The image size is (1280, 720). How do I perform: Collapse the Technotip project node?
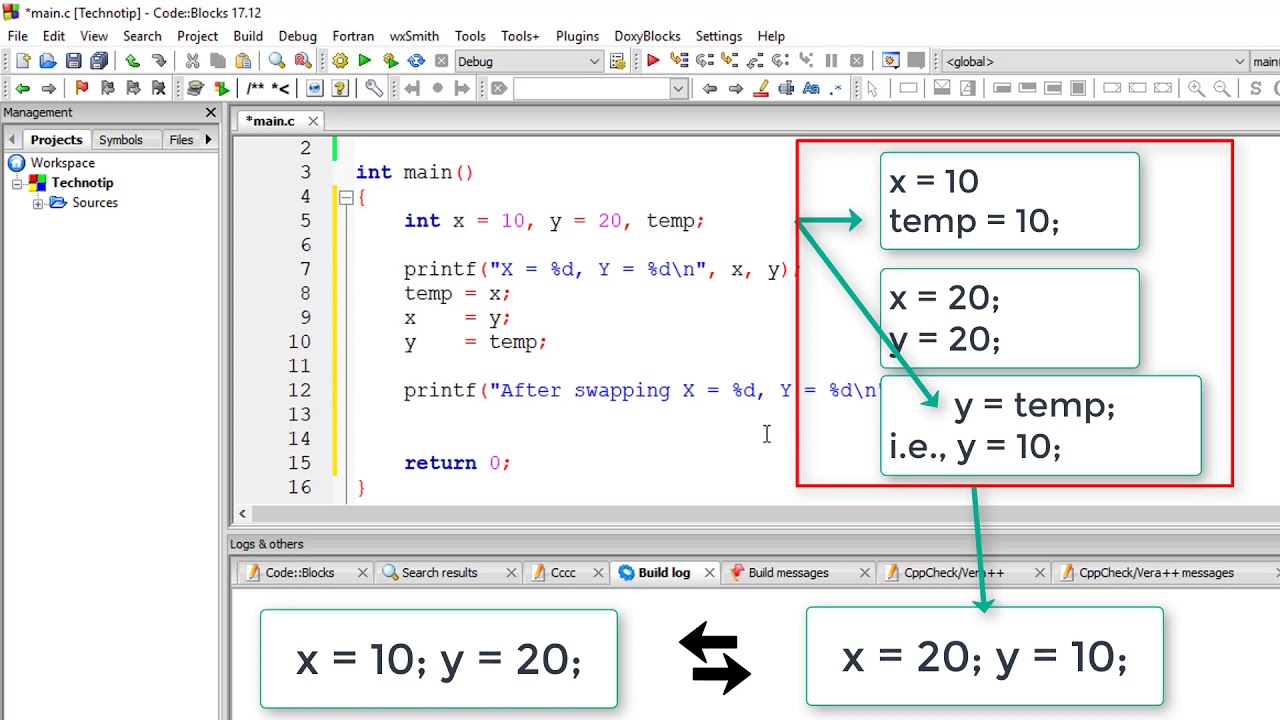[17, 183]
